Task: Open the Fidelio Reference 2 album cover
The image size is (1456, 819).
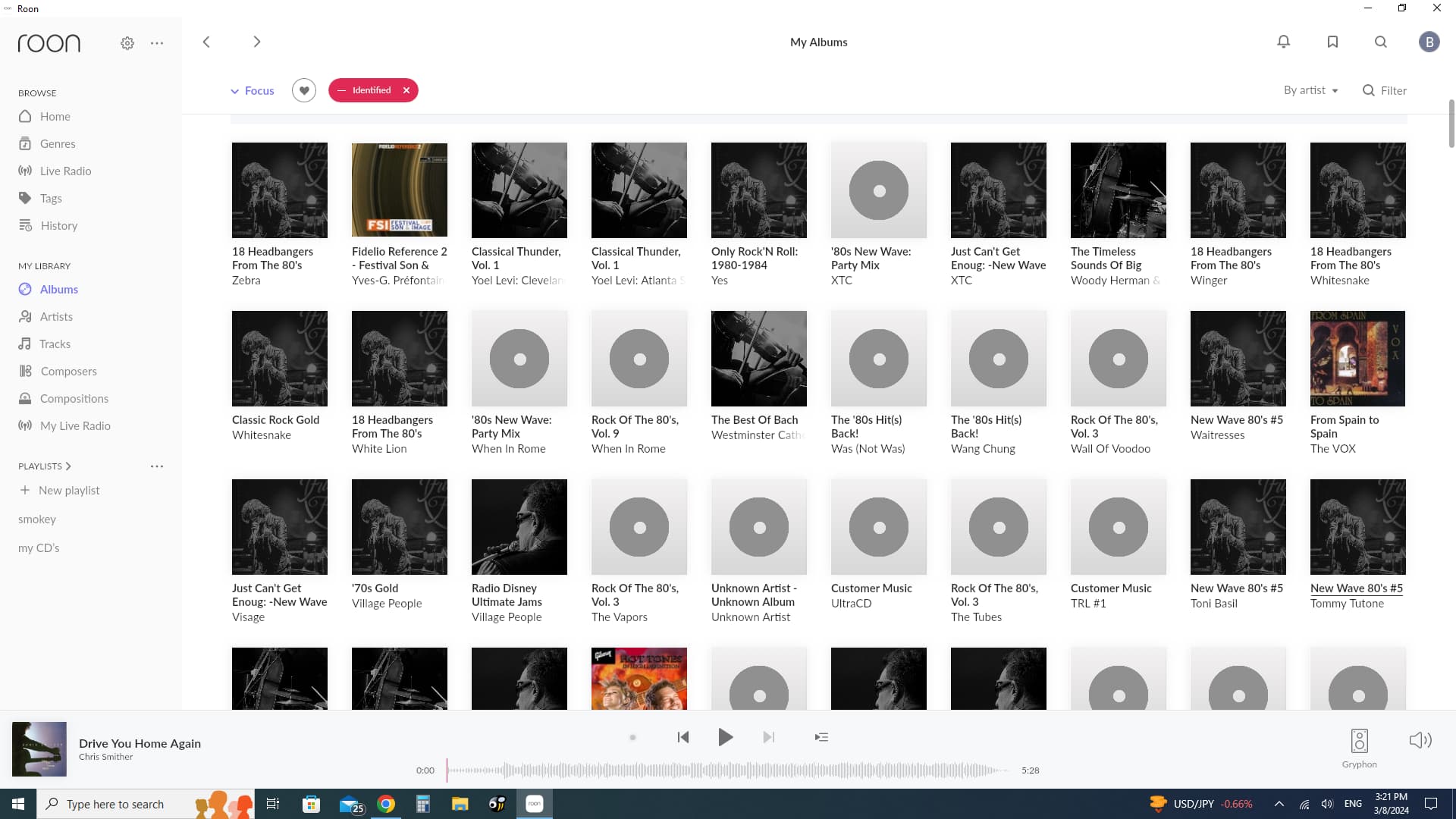Action: tap(400, 190)
